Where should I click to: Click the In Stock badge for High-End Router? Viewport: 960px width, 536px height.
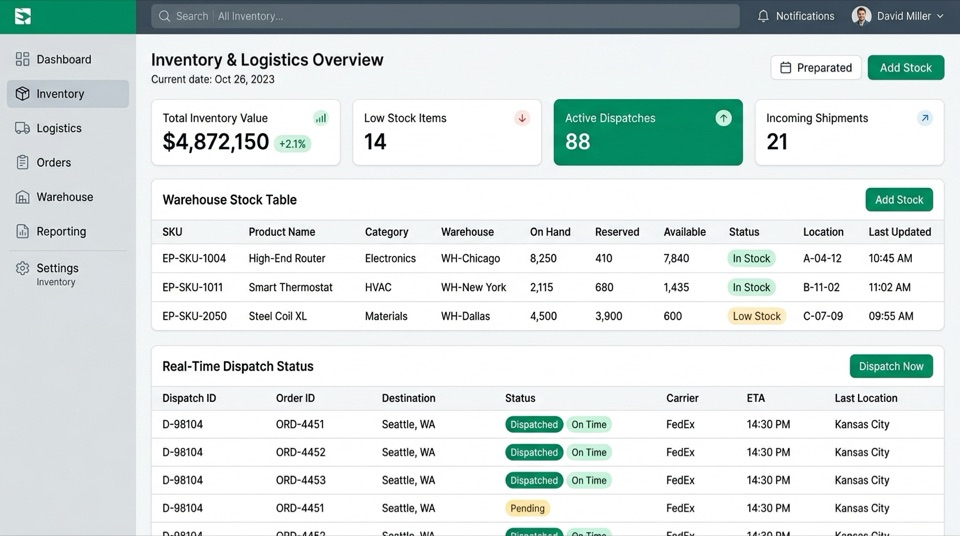click(751, 259)
